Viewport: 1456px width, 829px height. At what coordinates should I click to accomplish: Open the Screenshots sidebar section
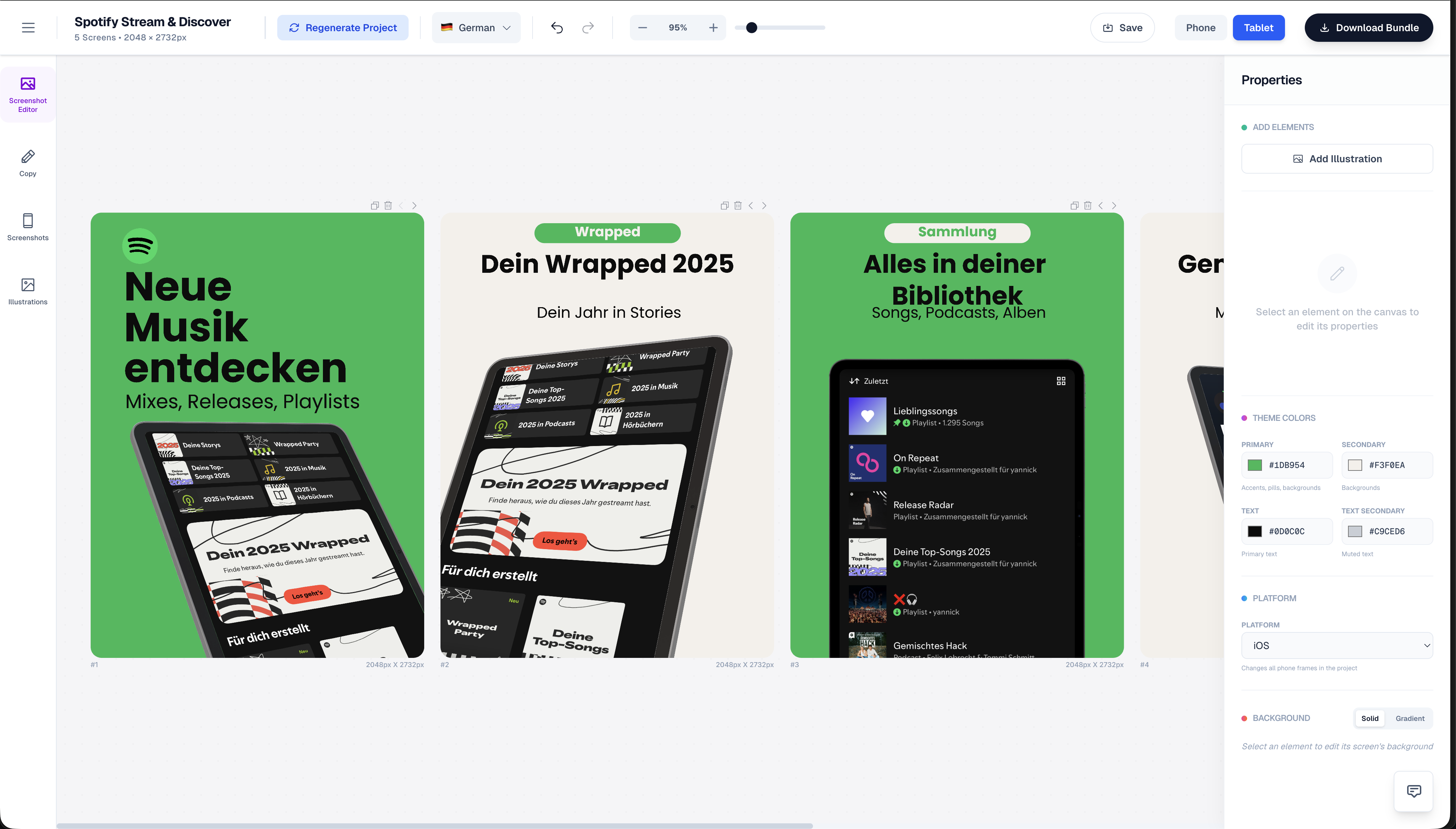28,227
